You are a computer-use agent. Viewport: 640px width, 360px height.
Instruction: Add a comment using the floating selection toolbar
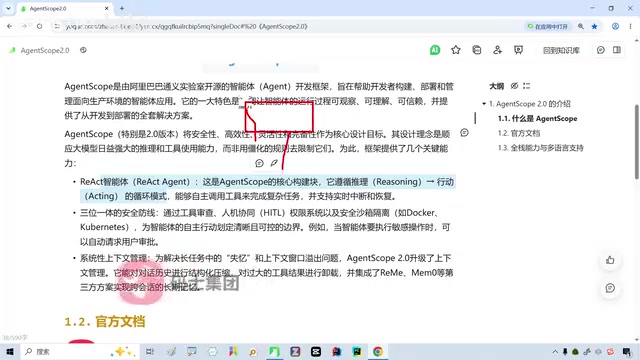click(x=259, y=163)
